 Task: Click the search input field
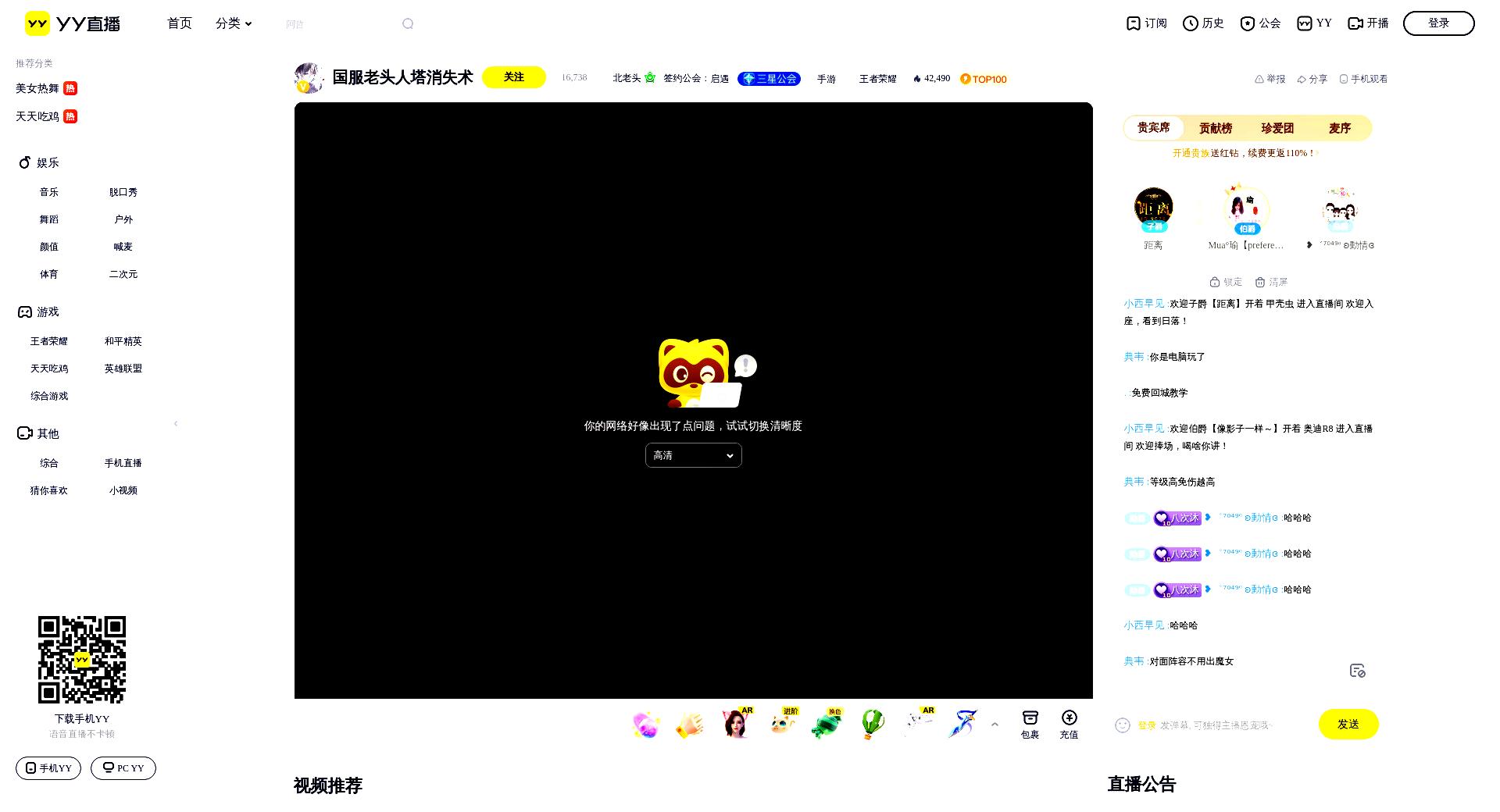click(x=341, y=24)
